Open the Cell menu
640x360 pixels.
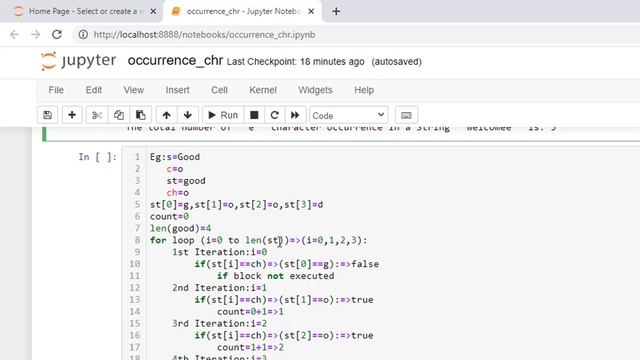click(219, 90)
